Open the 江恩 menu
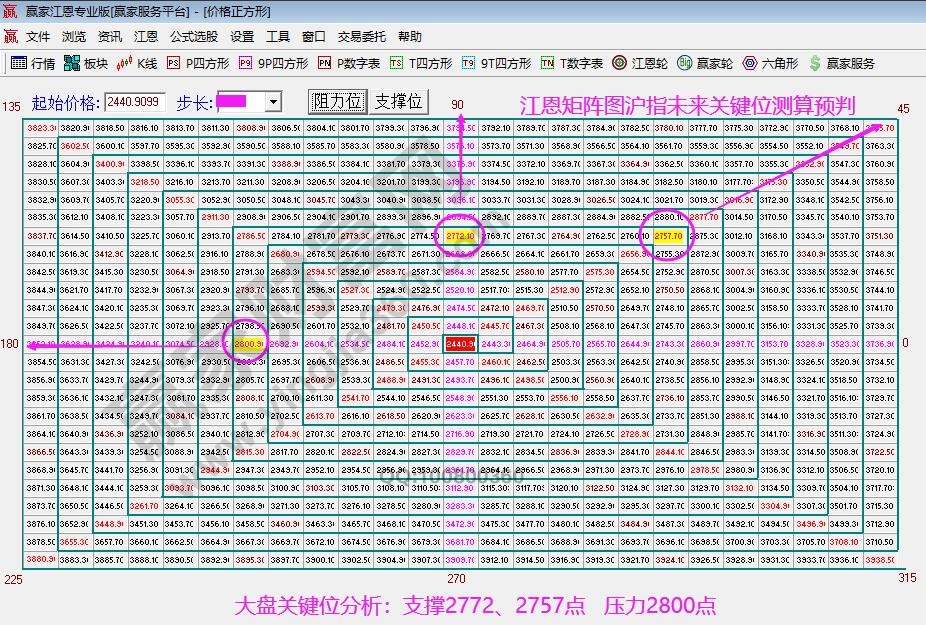926x625 pixels. 145,36
